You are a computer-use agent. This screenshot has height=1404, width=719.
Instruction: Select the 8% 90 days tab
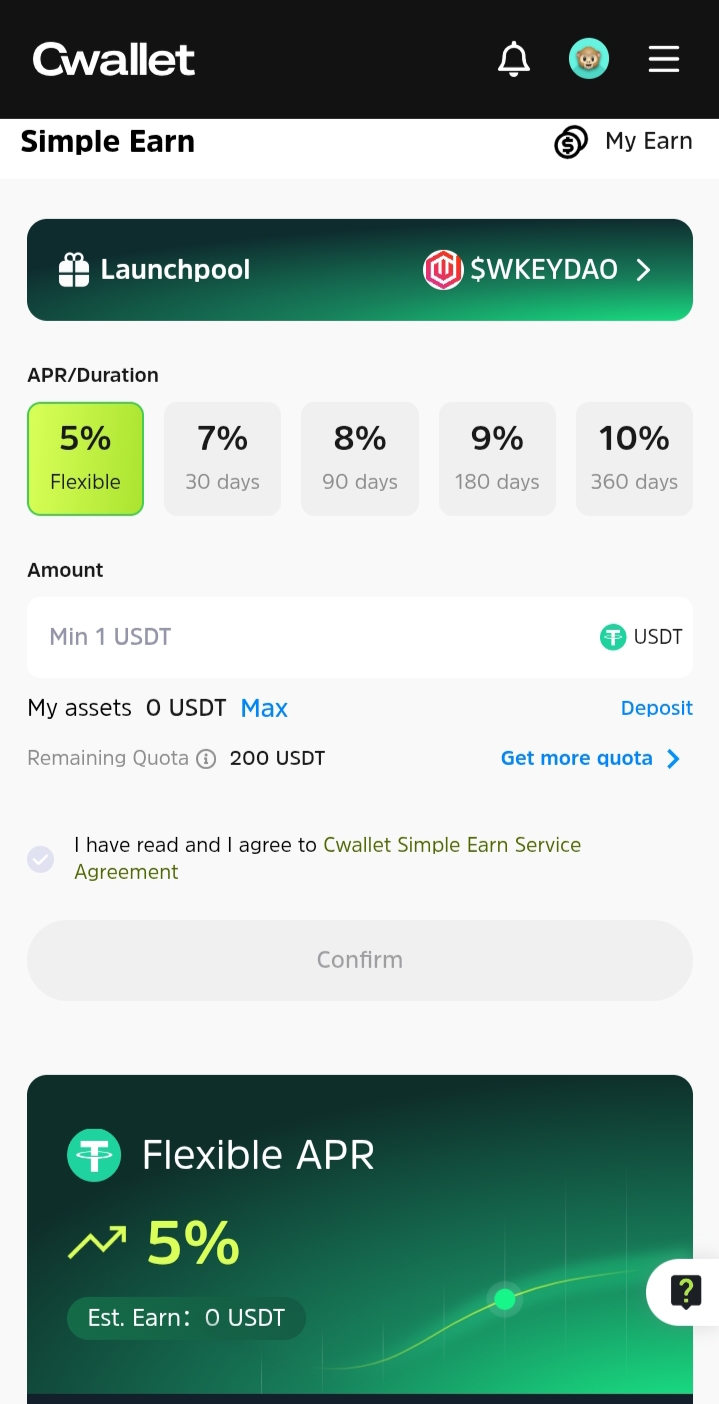(360, 459)
